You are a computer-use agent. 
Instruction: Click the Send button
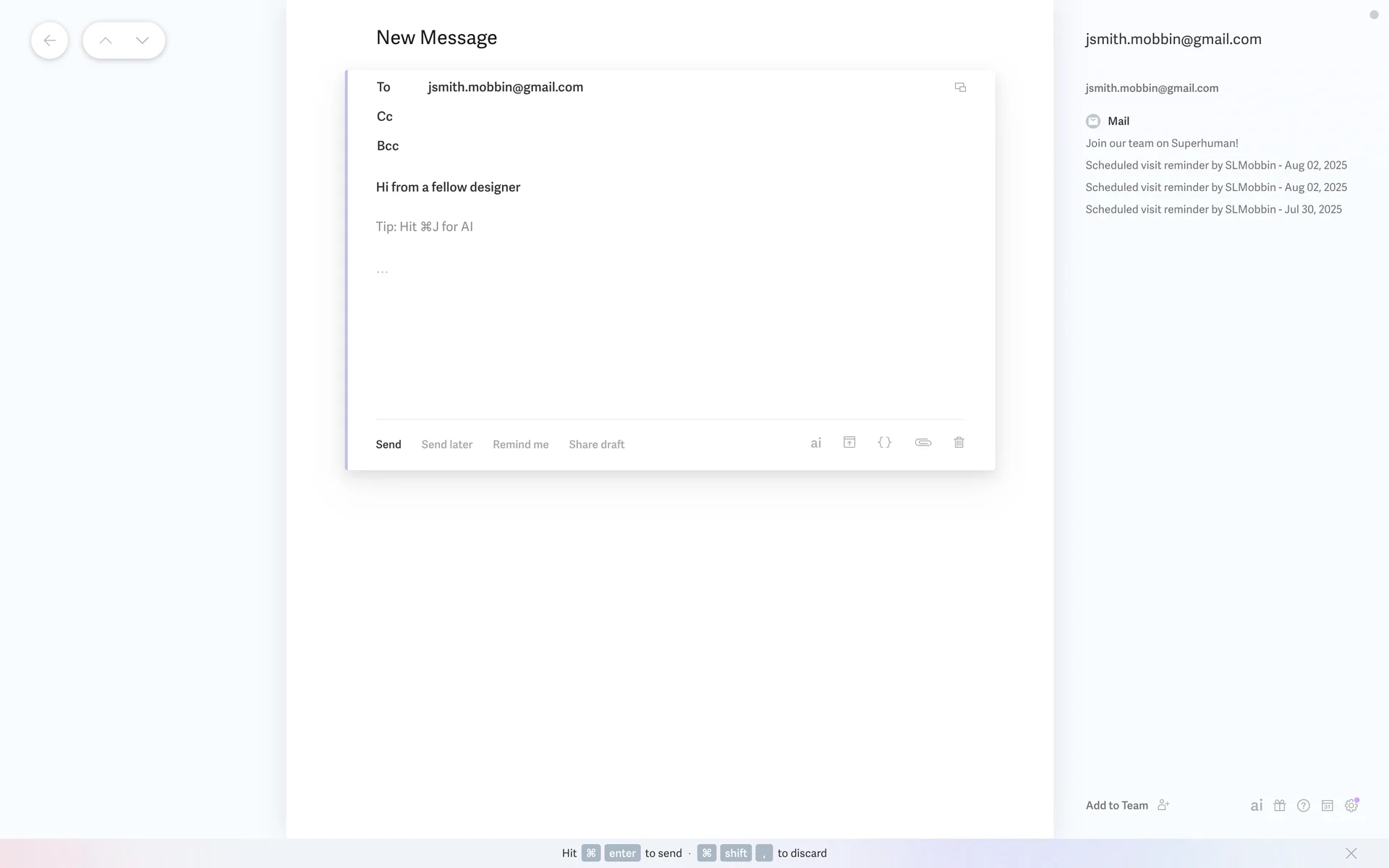click(x=388, y=445)
